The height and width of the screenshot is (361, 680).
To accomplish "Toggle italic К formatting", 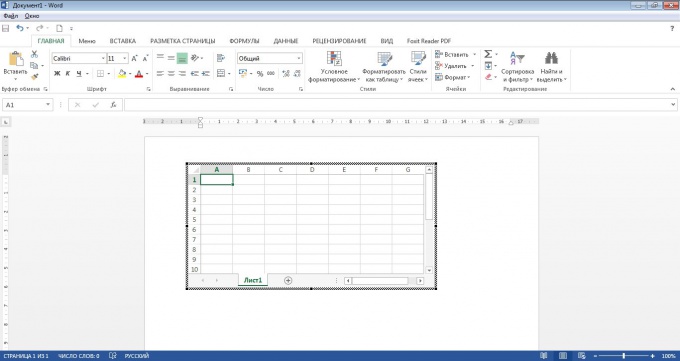I will (68, 74).
